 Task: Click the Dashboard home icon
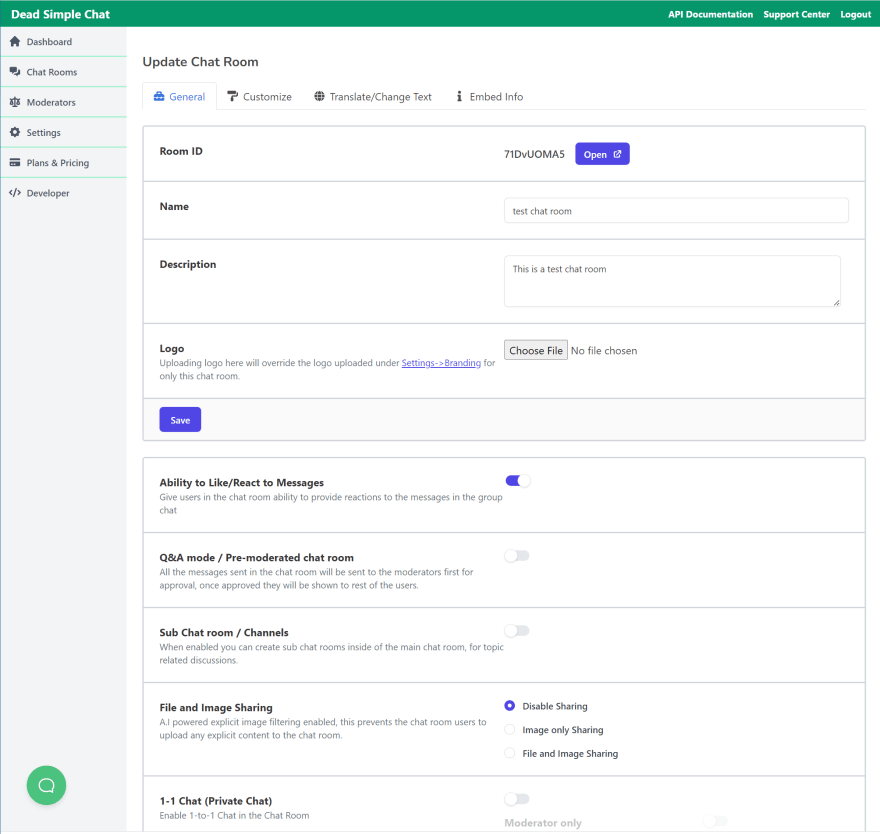(15, 42)
